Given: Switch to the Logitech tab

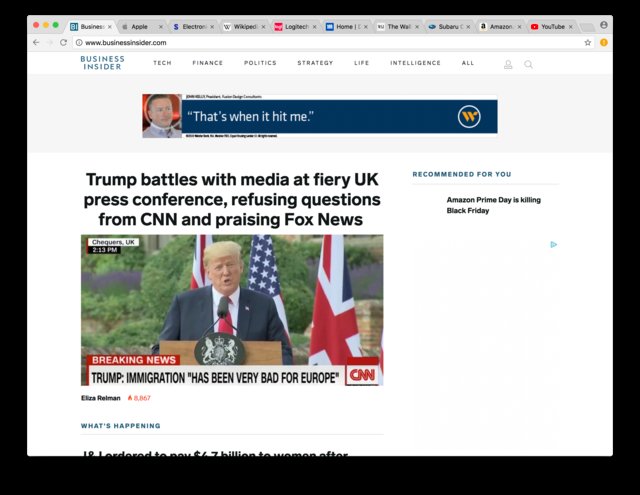Looking at the screenshot, I should click(x=295, y=27).
